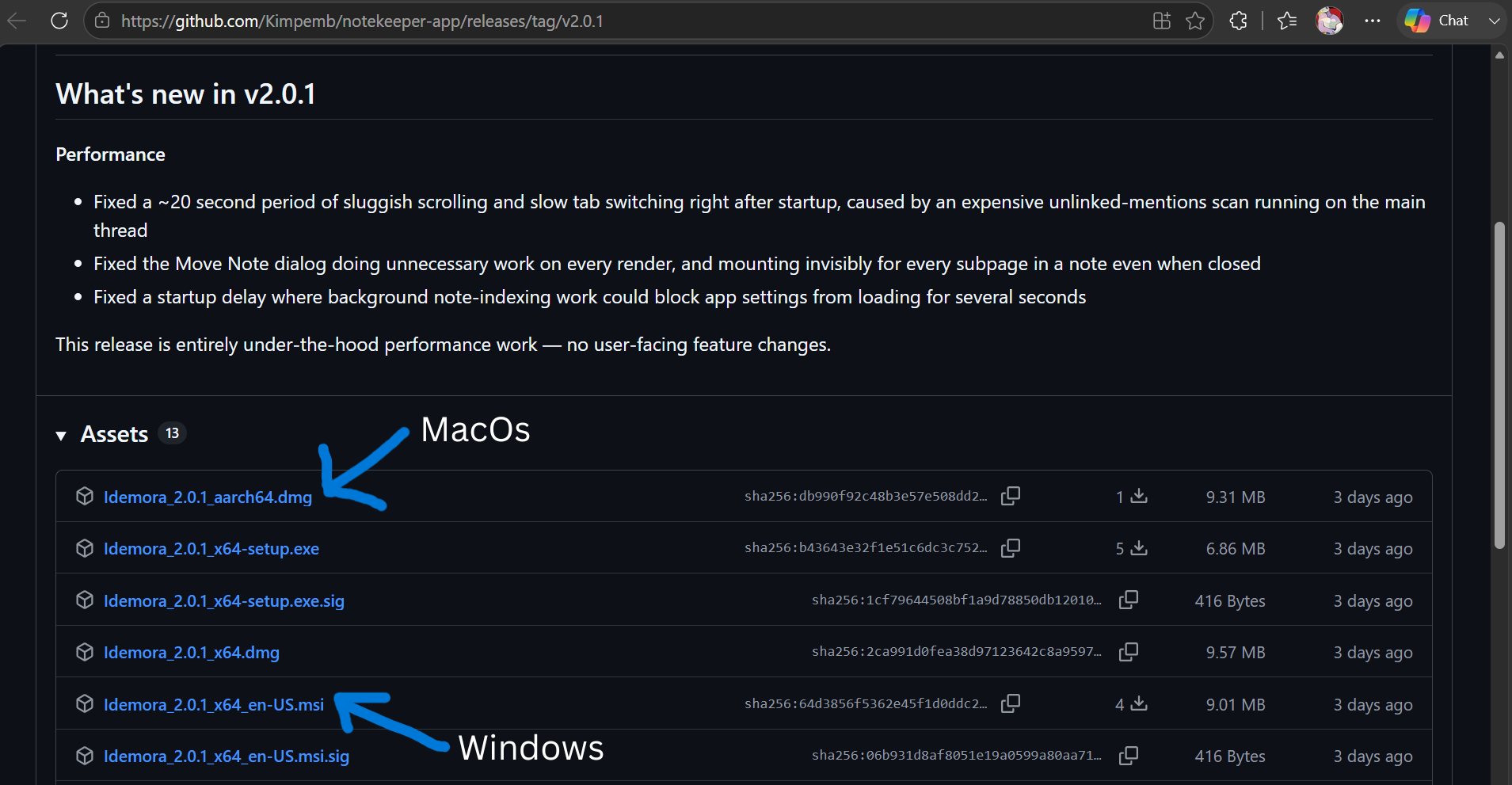Copy the sha256 of the x64_en-US.msi asset

click(x=1011, y=703)
